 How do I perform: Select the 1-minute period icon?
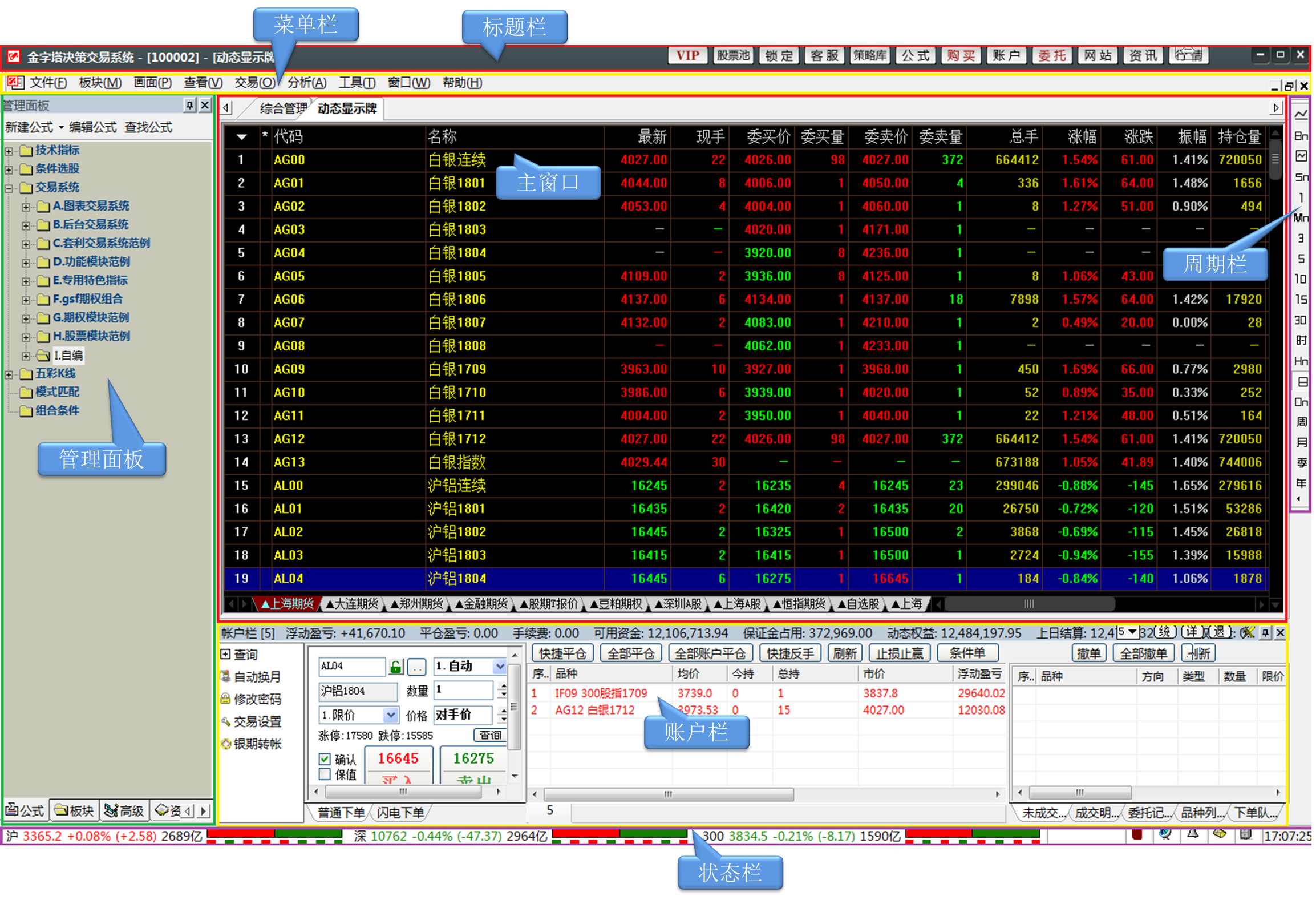tap(1301, 197)
